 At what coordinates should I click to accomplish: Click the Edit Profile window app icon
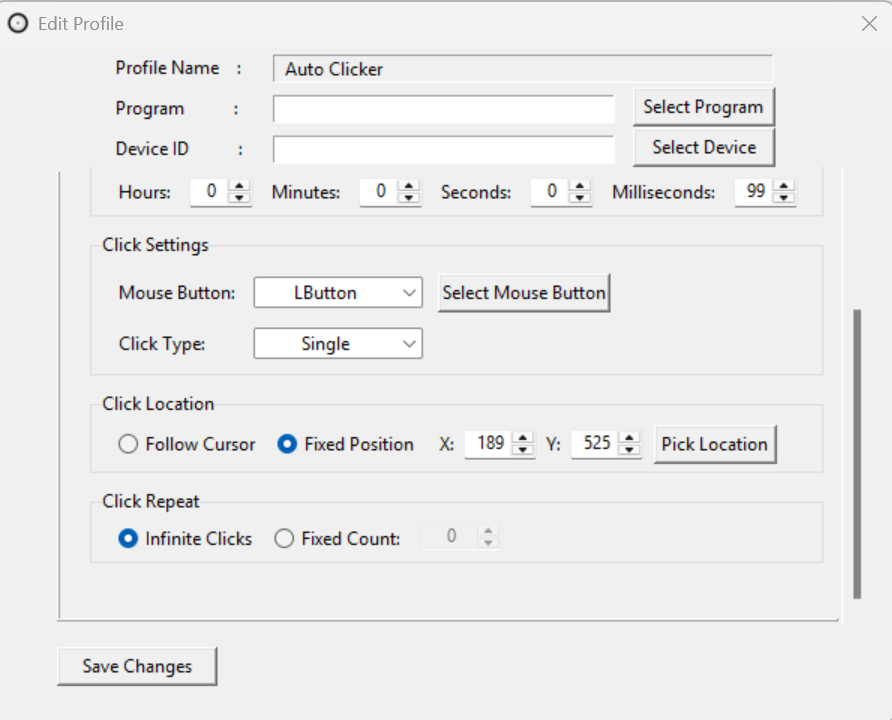18,24
